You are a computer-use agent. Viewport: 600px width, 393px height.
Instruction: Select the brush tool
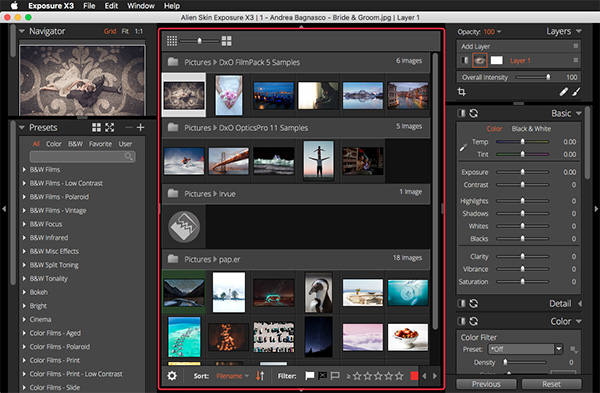coord(576,92)
